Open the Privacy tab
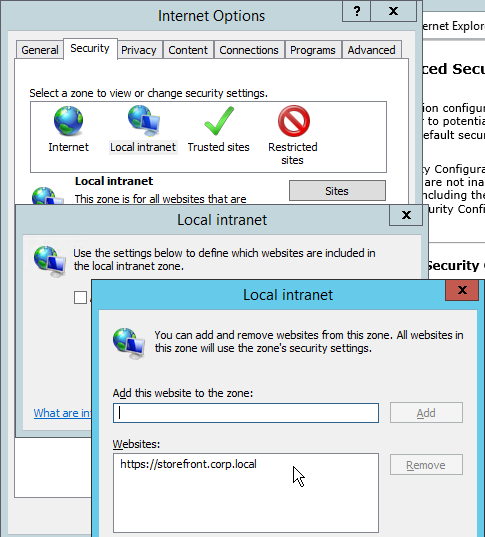Screen dimensions: 485x537 coord(139,50)
